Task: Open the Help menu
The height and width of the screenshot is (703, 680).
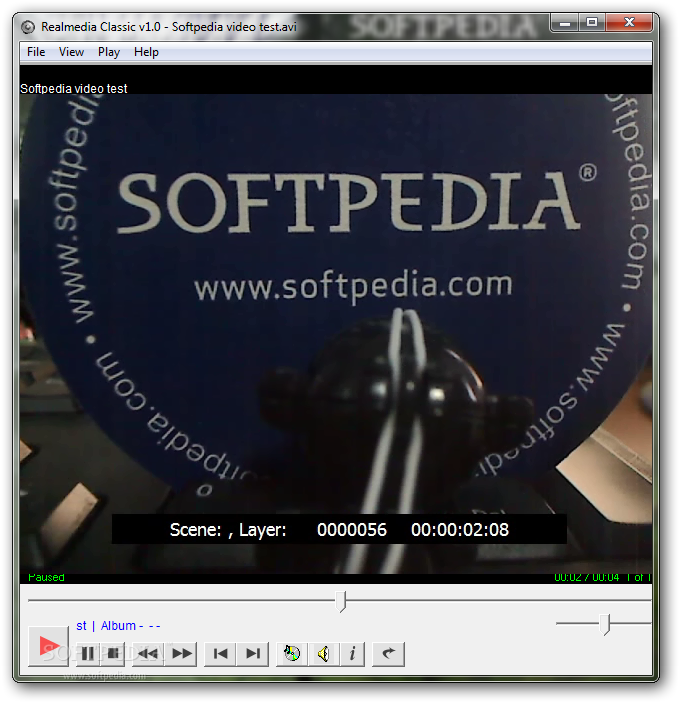Action: [146, 52]
